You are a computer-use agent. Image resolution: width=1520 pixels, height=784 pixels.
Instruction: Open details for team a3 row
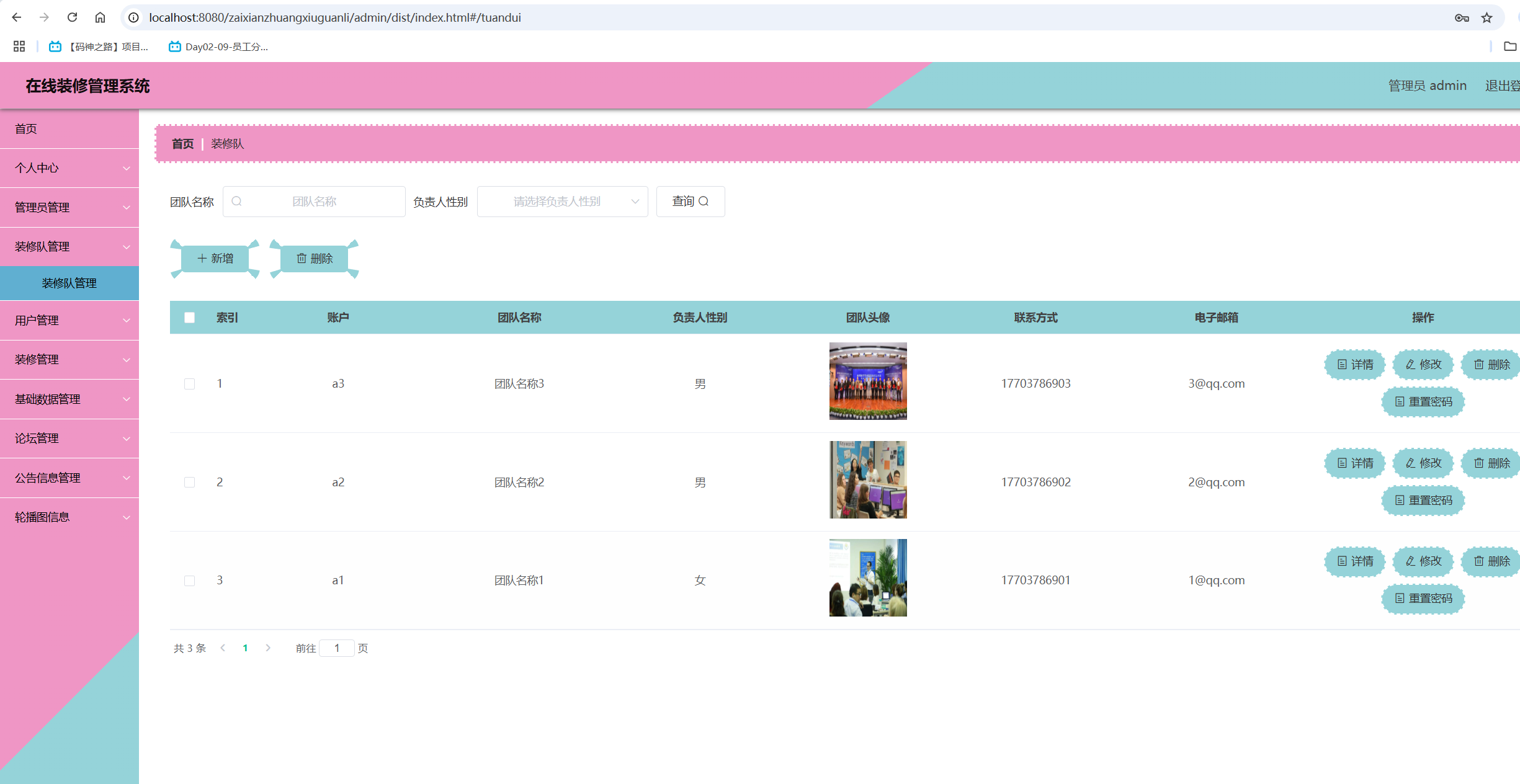pos(1355,365)
